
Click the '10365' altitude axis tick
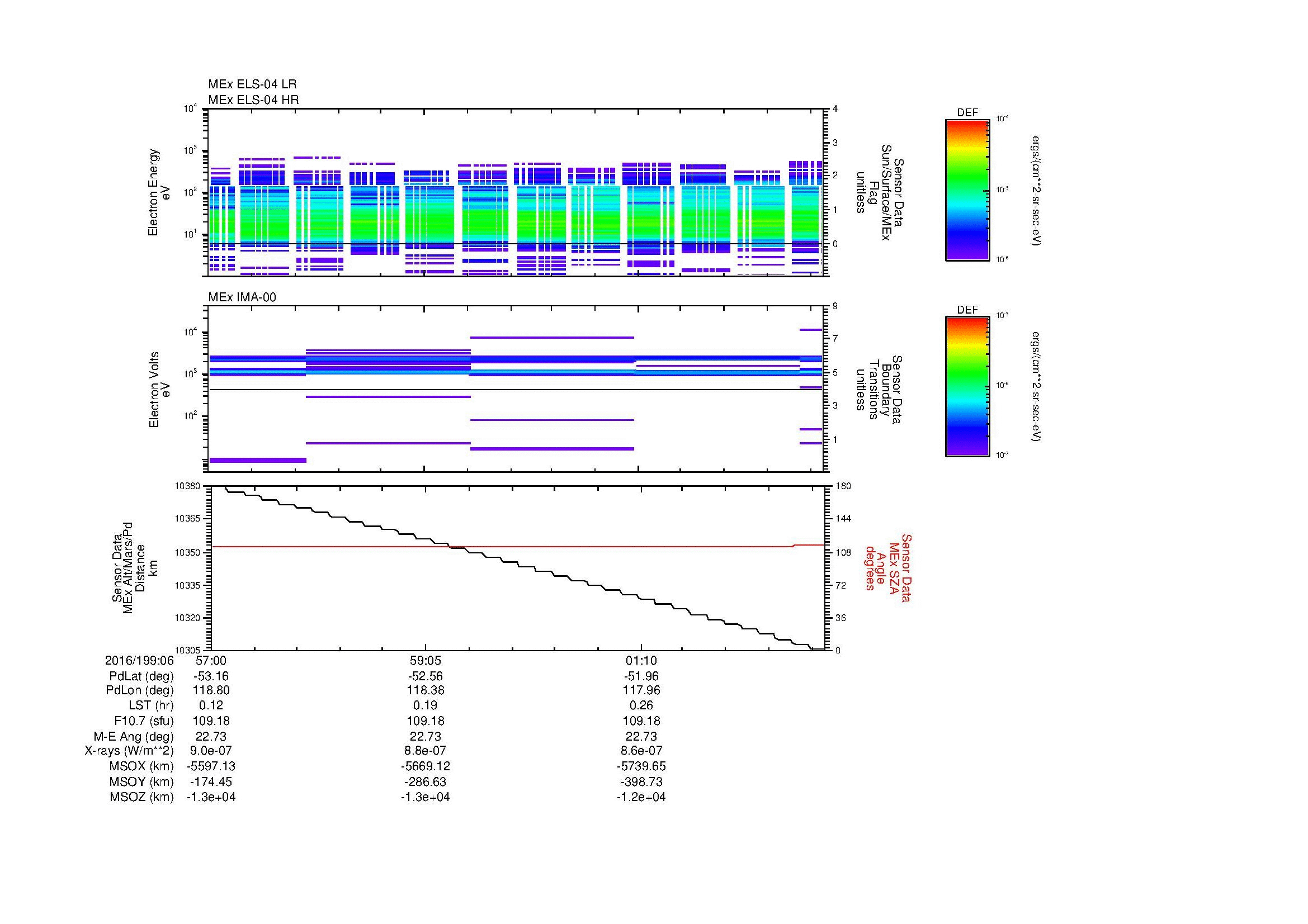tap(187, 519)
